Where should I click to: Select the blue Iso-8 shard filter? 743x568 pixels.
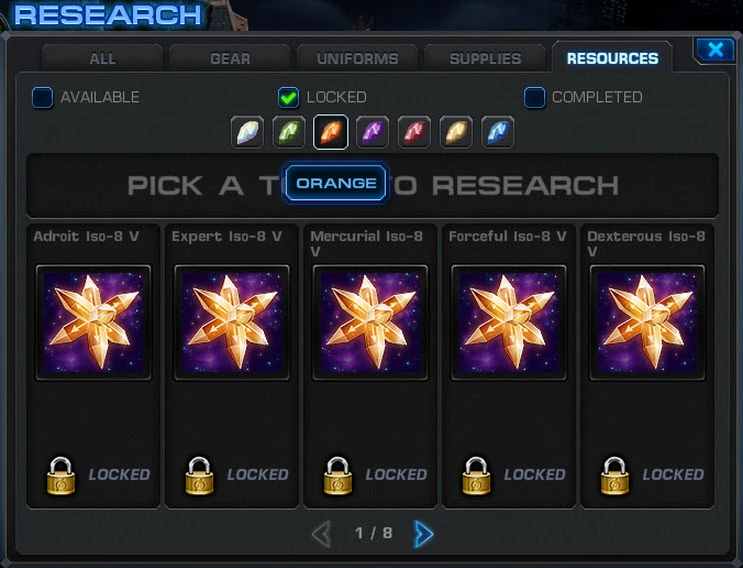coord(498,132)
